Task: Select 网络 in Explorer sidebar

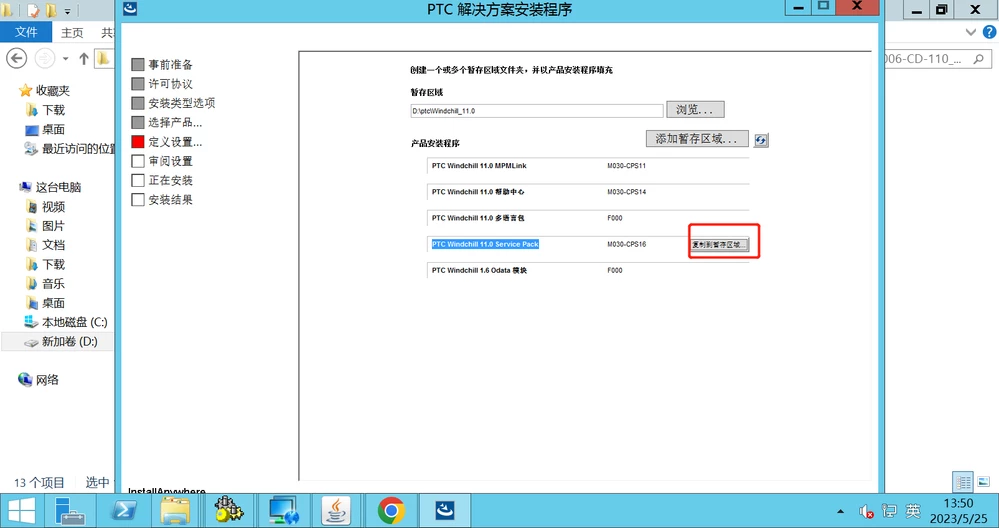Action: tap(40, 380)
